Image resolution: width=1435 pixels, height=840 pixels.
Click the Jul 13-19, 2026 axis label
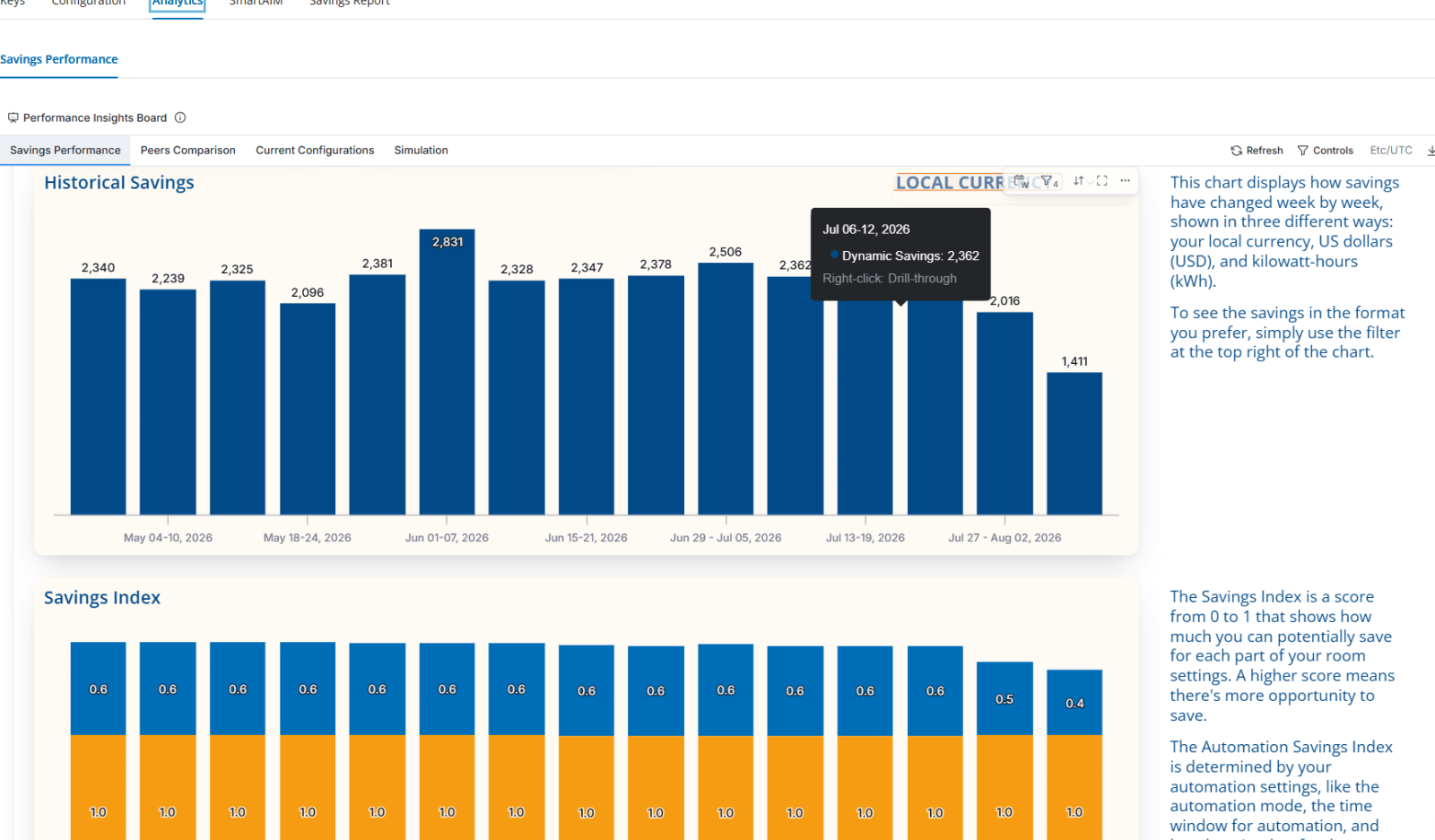[865, 538]
